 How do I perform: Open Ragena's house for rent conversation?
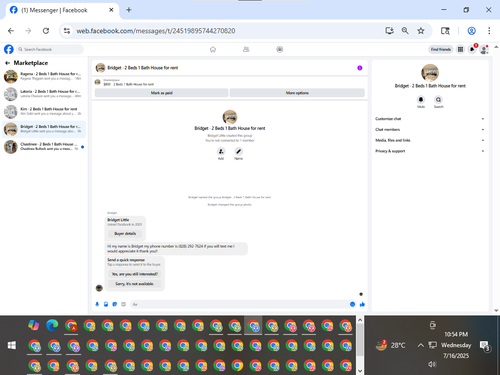click(44, 76)
